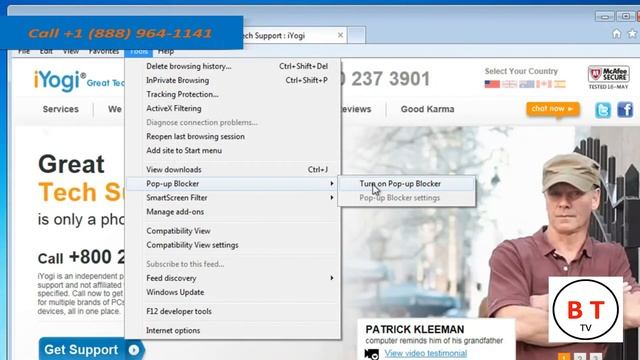Launch Windows Update from Tools menu
This screenshot has height=360, width=640.
point(233,292)
